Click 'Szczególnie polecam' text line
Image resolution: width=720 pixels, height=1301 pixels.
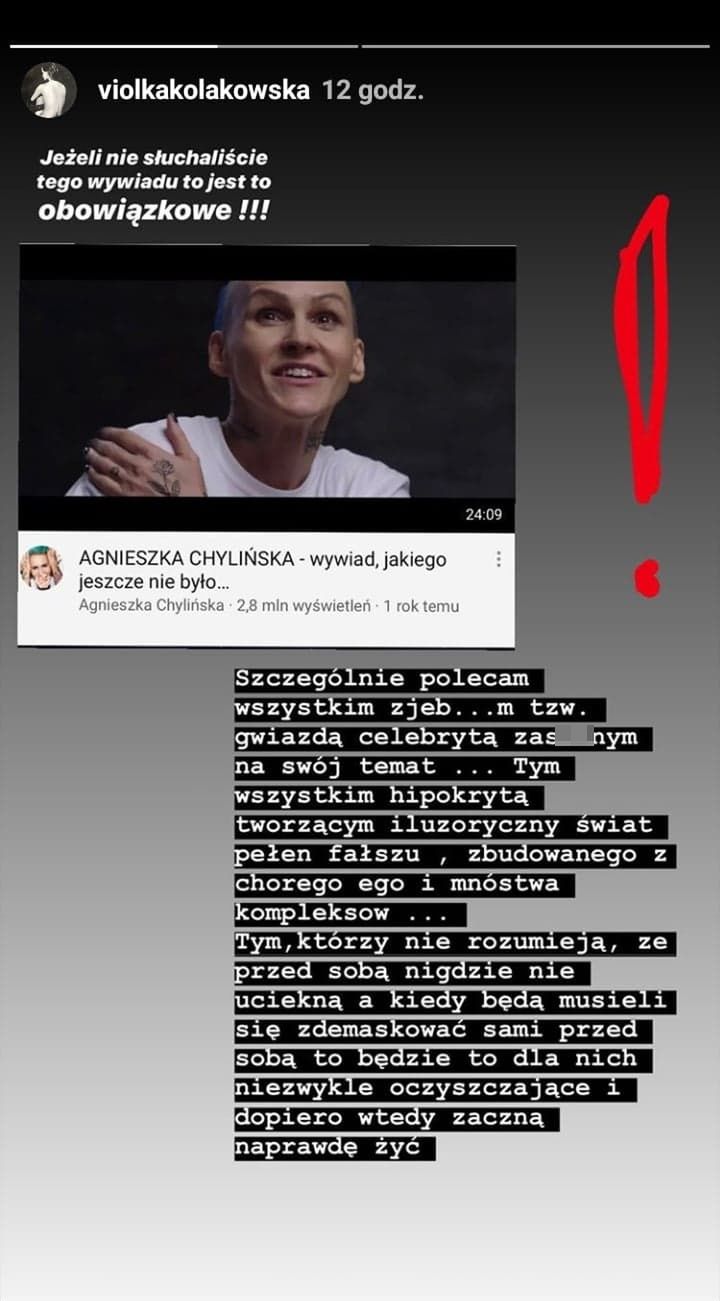click(382, 679)
